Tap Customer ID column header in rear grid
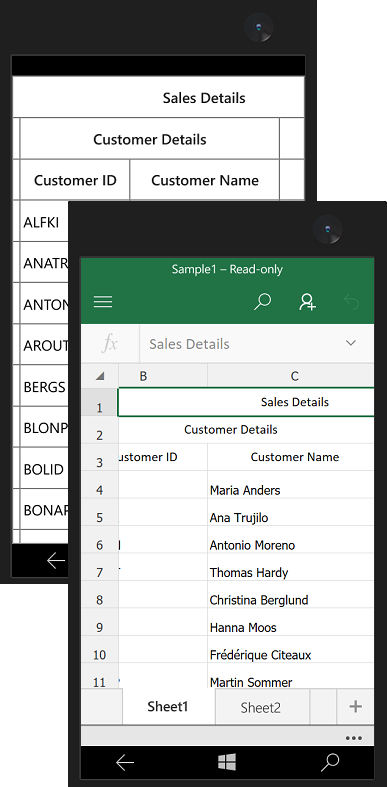Viewport: 387px width, 787px height. (75, 180)
